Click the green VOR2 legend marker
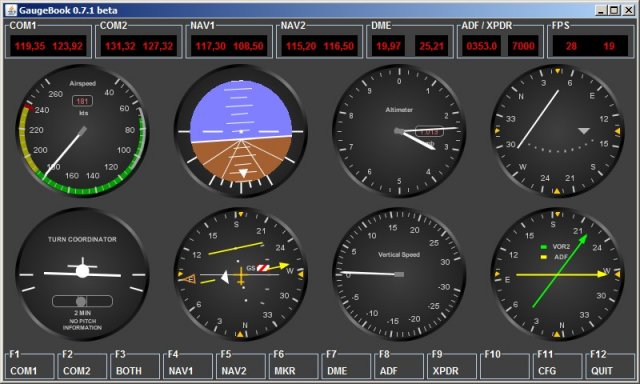The image size is (640, 384). 543,247
